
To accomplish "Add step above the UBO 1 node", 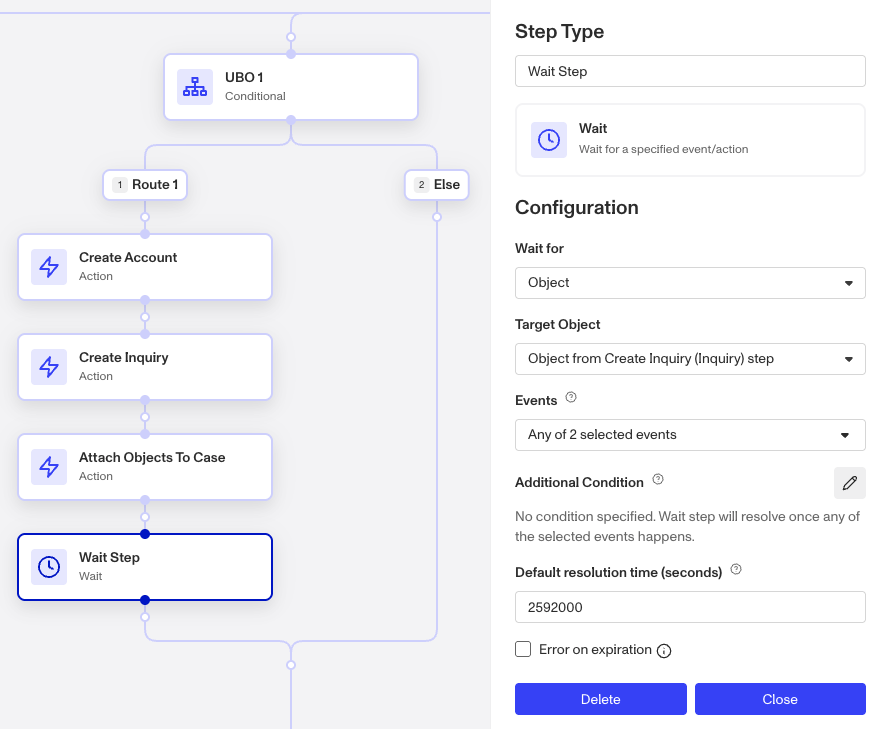I will [x=291, y=37].
